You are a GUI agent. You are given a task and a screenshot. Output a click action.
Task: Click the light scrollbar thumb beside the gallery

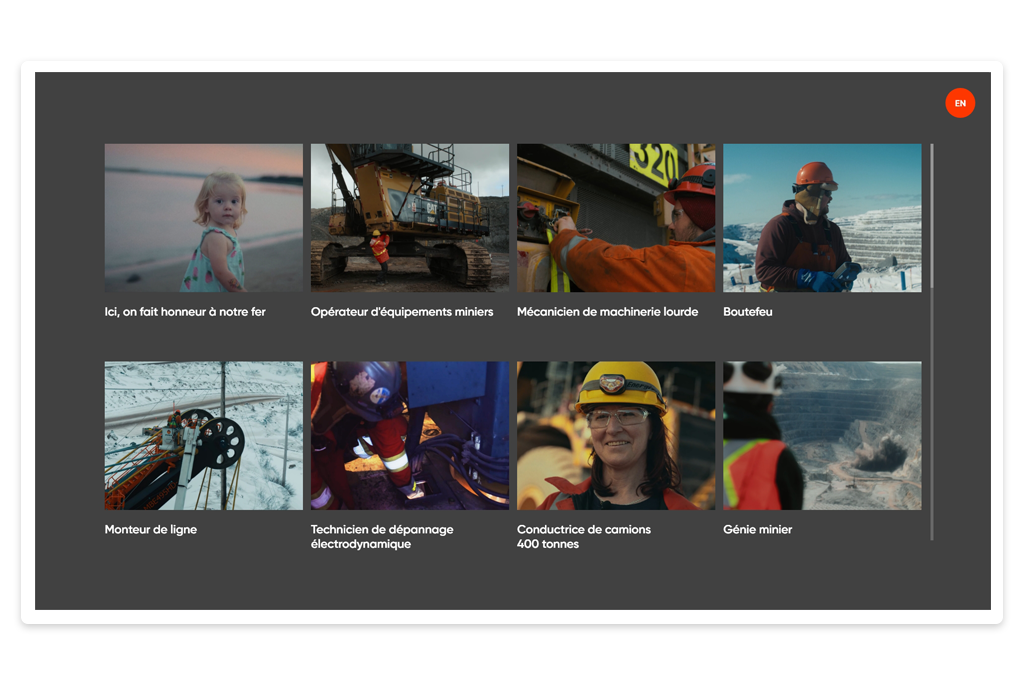click(x=932, y=215)
